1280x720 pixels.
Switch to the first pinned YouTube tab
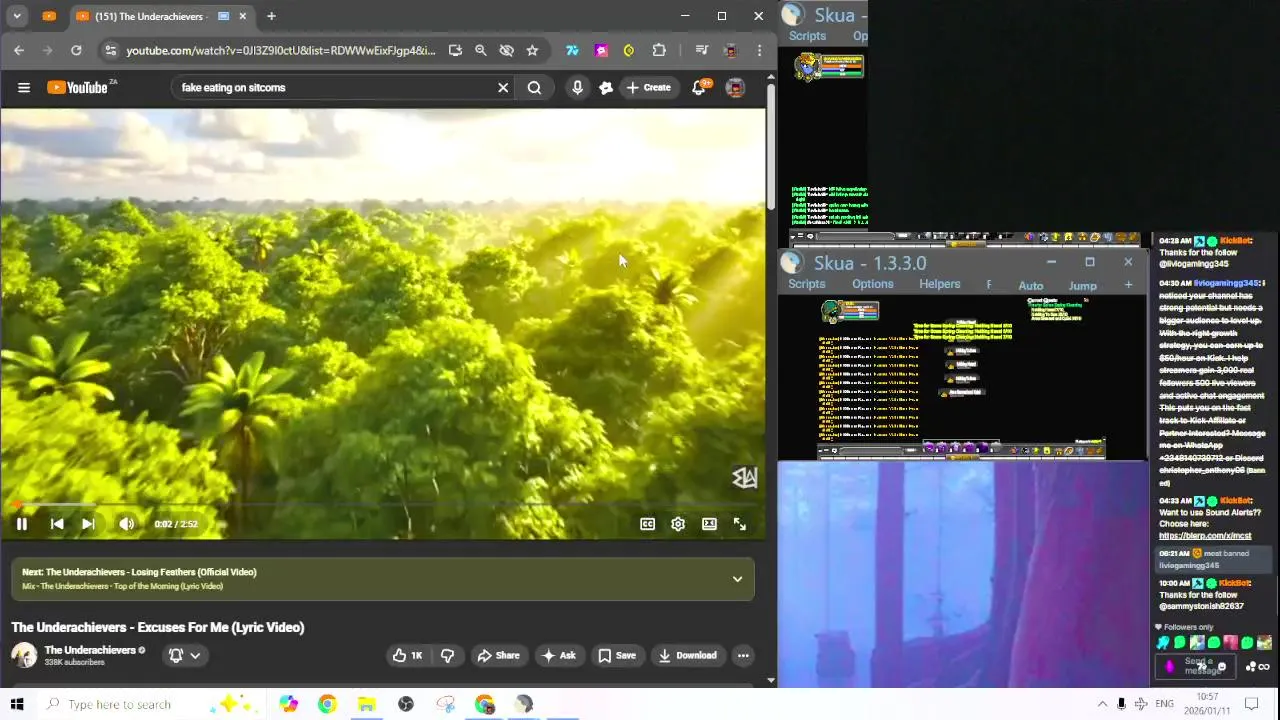pyautogui.click(x=50, y=16)
